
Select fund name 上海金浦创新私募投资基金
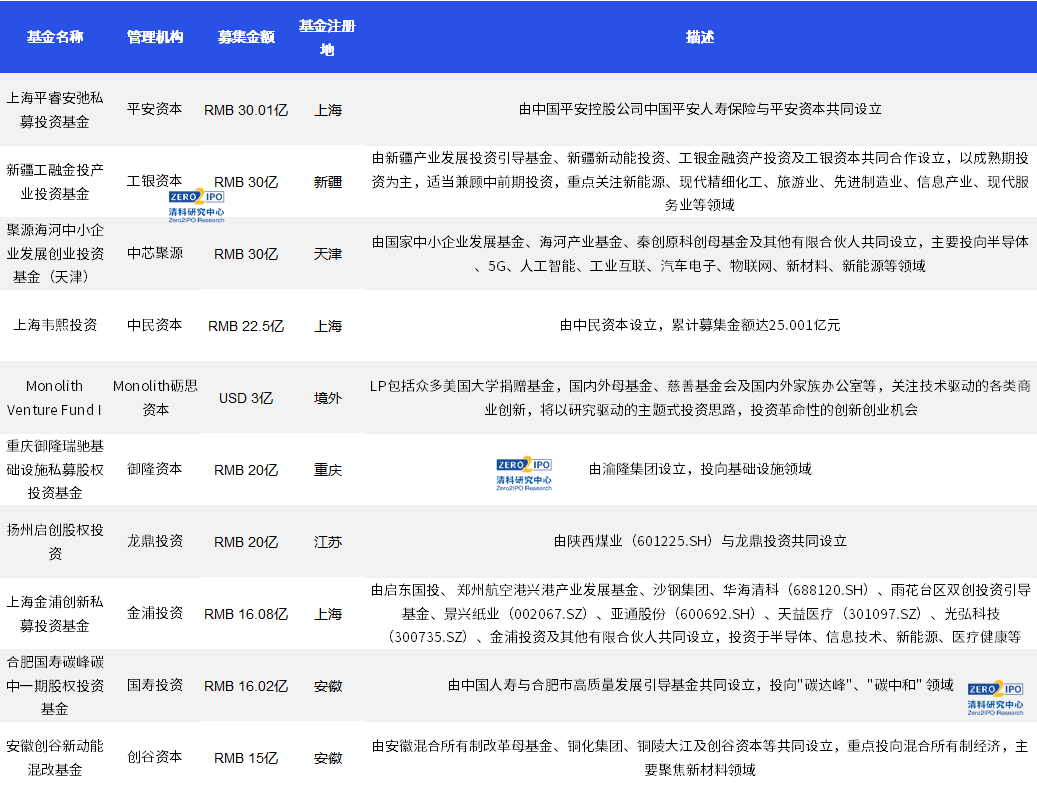55,614
